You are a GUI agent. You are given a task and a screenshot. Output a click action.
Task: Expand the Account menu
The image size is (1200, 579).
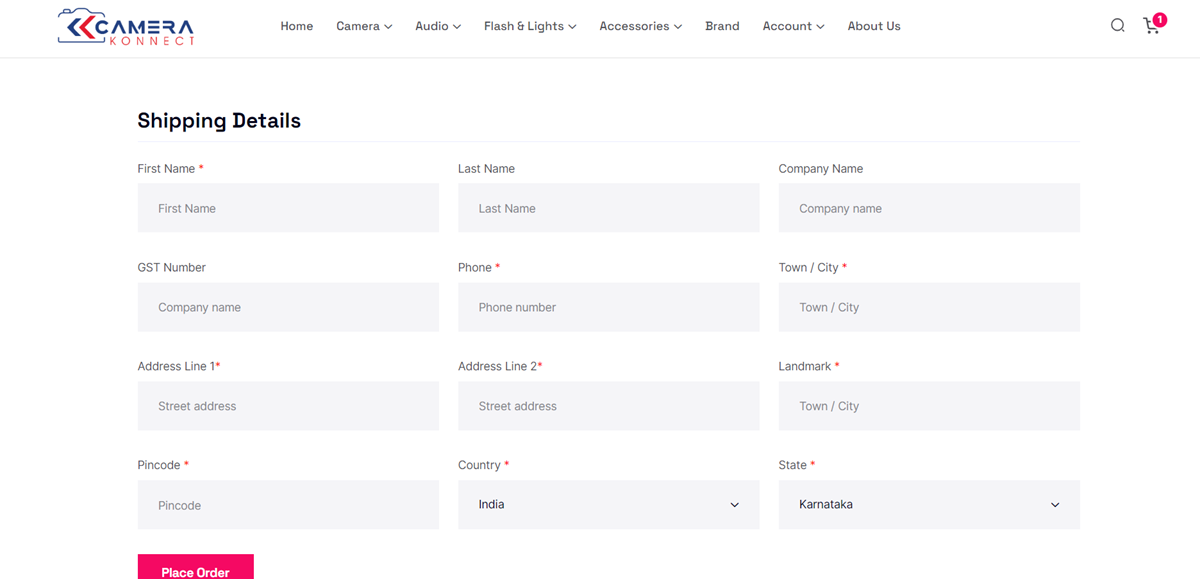point(793,26)
